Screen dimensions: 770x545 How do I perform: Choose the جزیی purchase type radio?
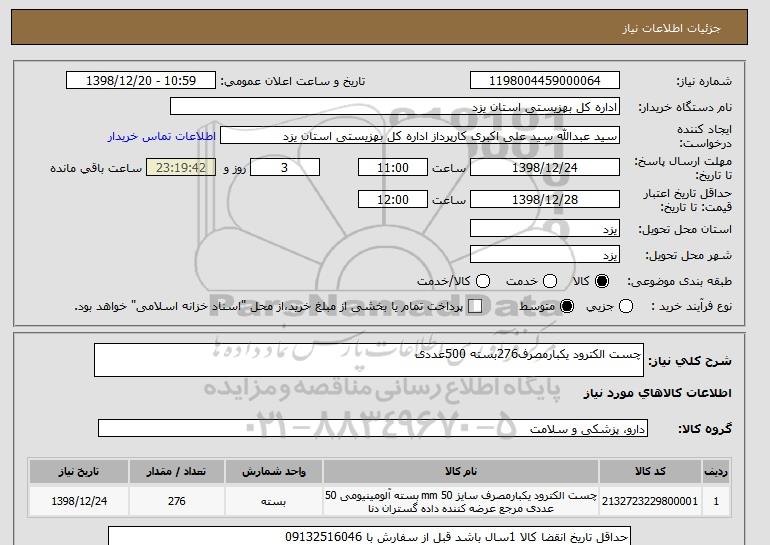pos(626,306)
